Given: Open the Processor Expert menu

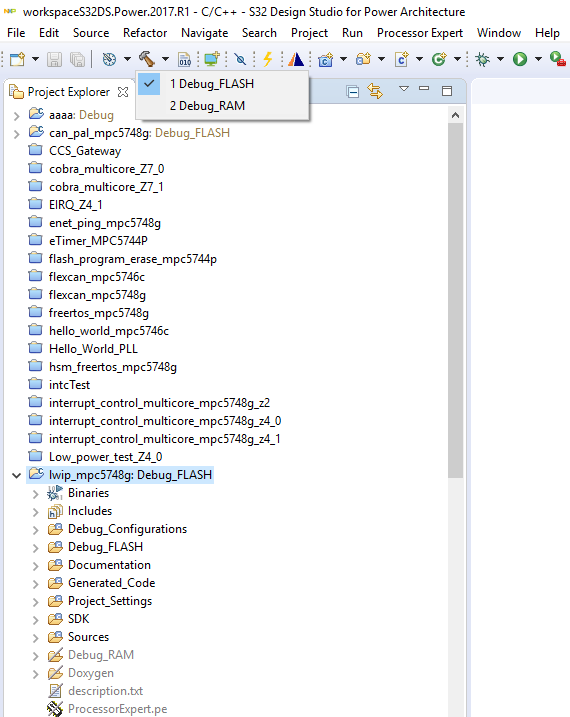Looking at the screenshot, I should click(x=420, y=33).
